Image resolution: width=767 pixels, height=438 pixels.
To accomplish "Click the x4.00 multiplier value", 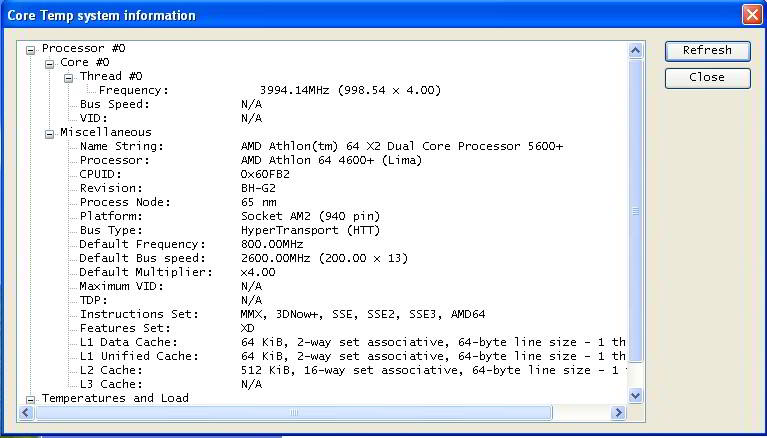I will 258,272.
